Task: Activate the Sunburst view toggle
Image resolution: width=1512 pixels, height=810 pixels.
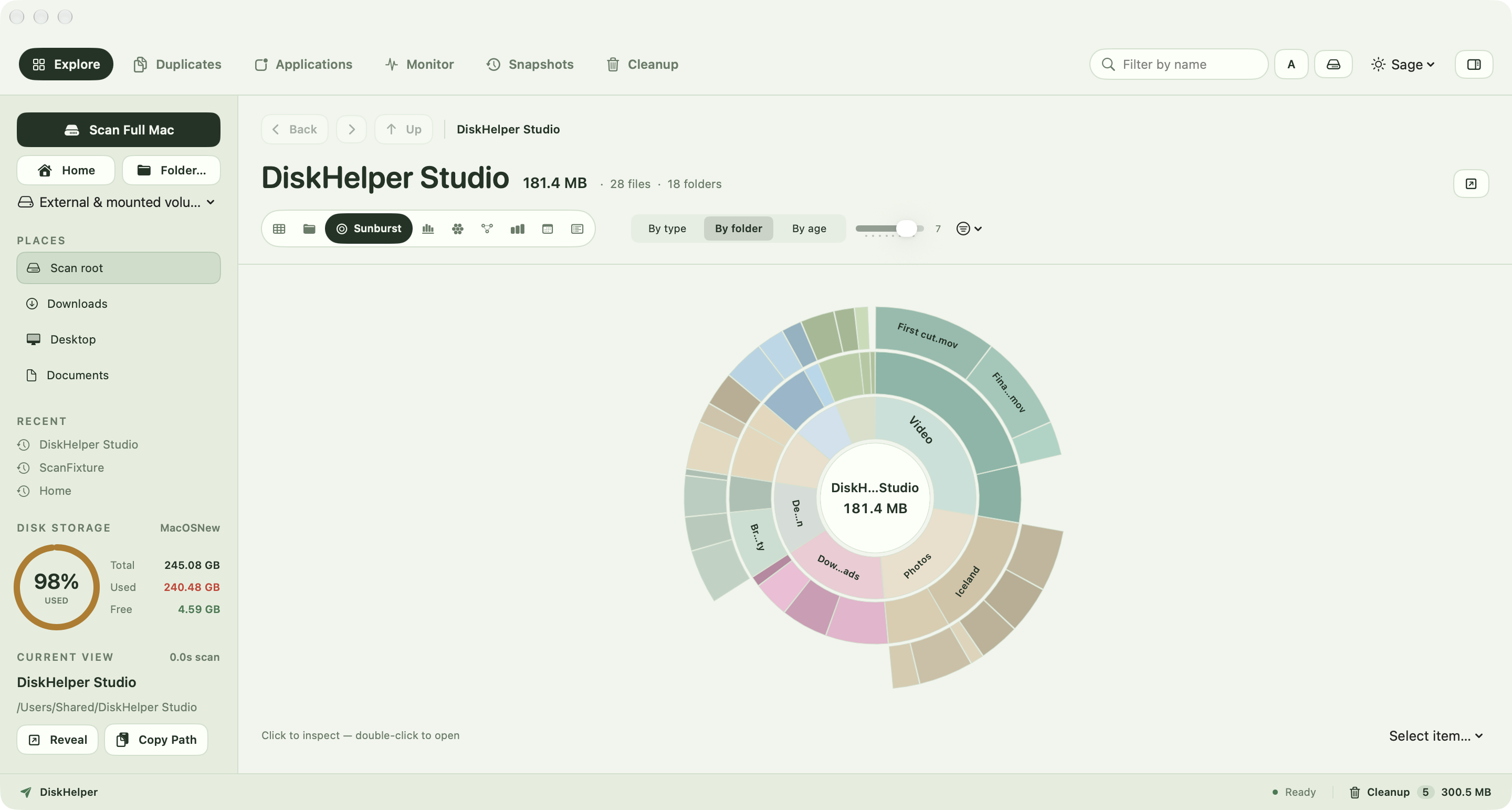Action: point(369,229)
